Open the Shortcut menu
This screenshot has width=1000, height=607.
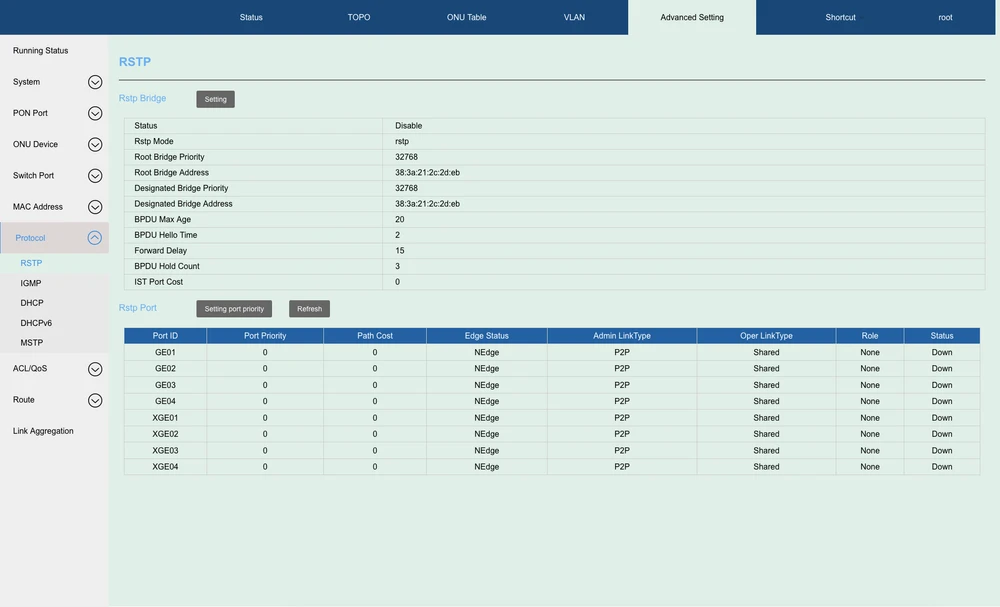pyautogui.click(x=840, y=17)
